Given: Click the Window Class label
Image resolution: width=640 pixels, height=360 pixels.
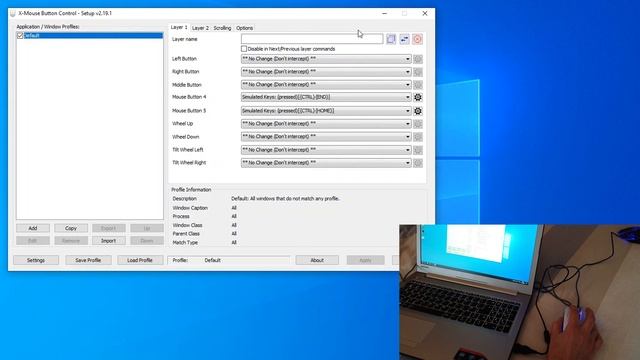Looking at the screenshot, I should (x=187, y=225).
